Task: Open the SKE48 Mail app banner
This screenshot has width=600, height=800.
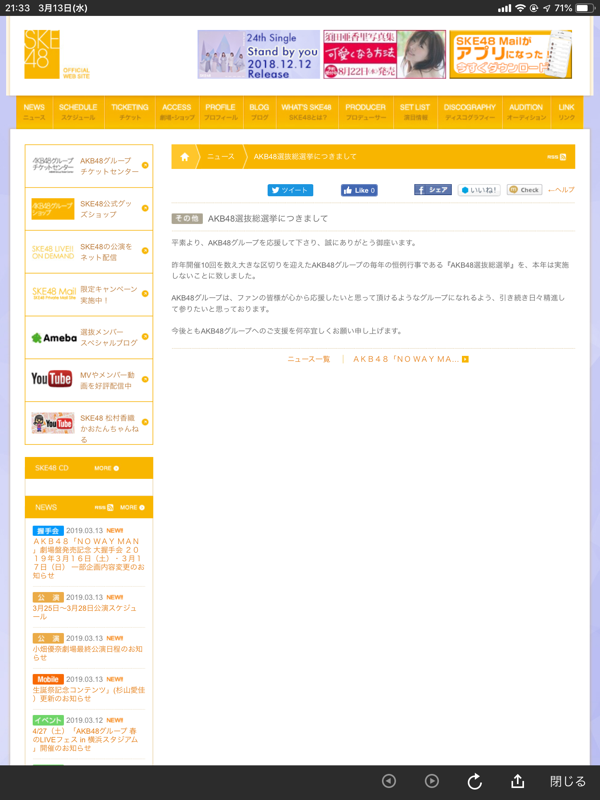Action: [510, 54]
